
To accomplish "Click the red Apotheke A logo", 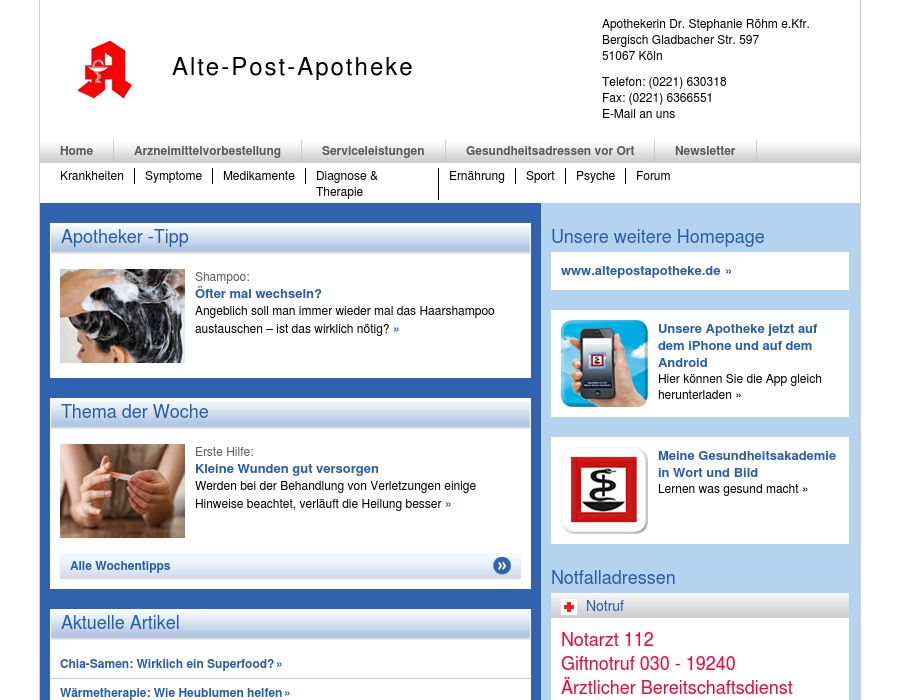I will tap(105, 70).
